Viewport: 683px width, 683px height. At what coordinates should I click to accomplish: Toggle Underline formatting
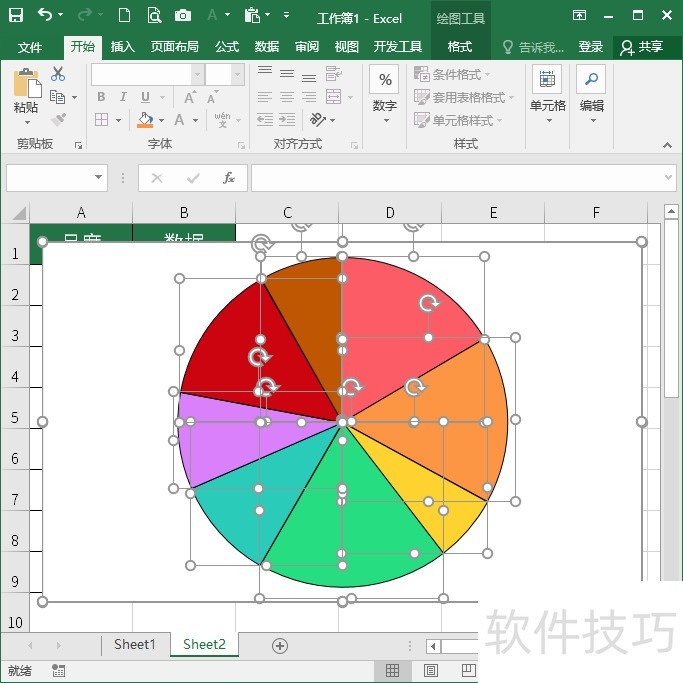tap(145, 97)
